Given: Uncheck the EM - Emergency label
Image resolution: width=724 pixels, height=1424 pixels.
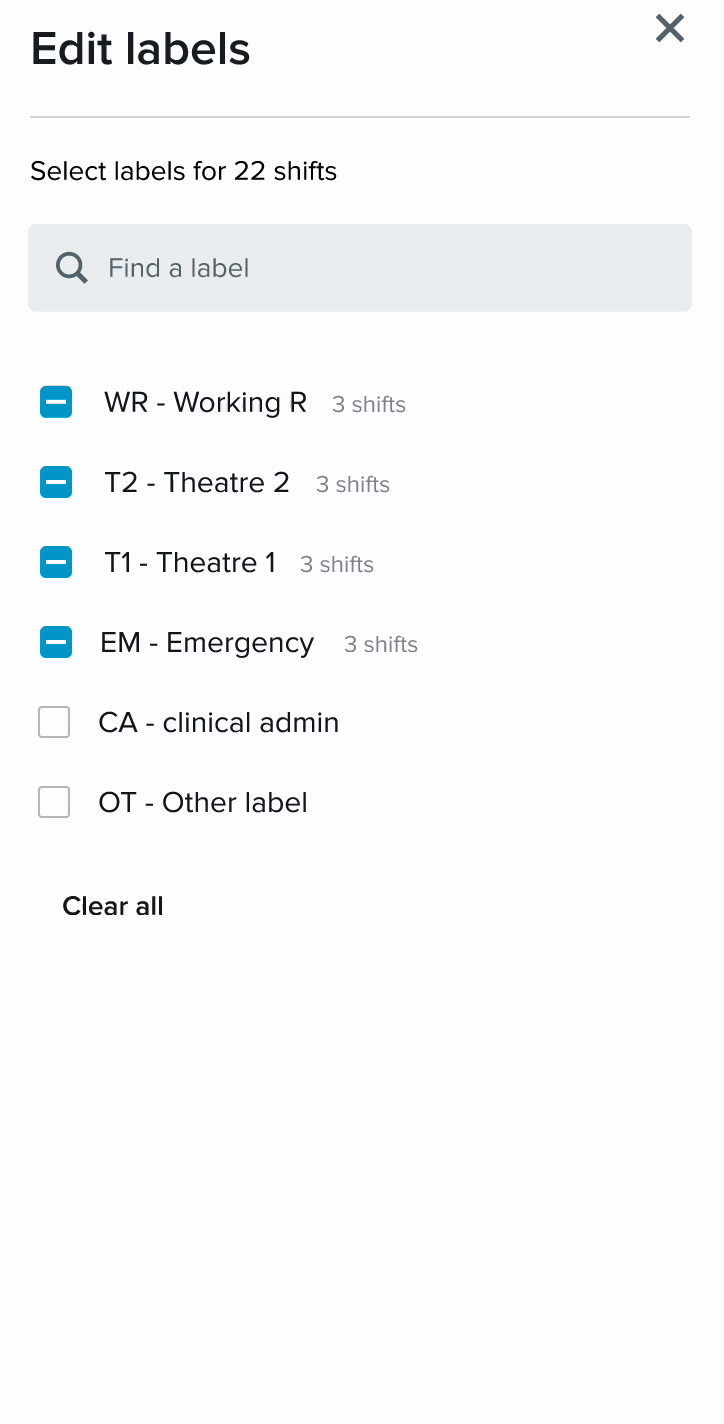Looking at the screenshot, I should [x=55, y=642].
